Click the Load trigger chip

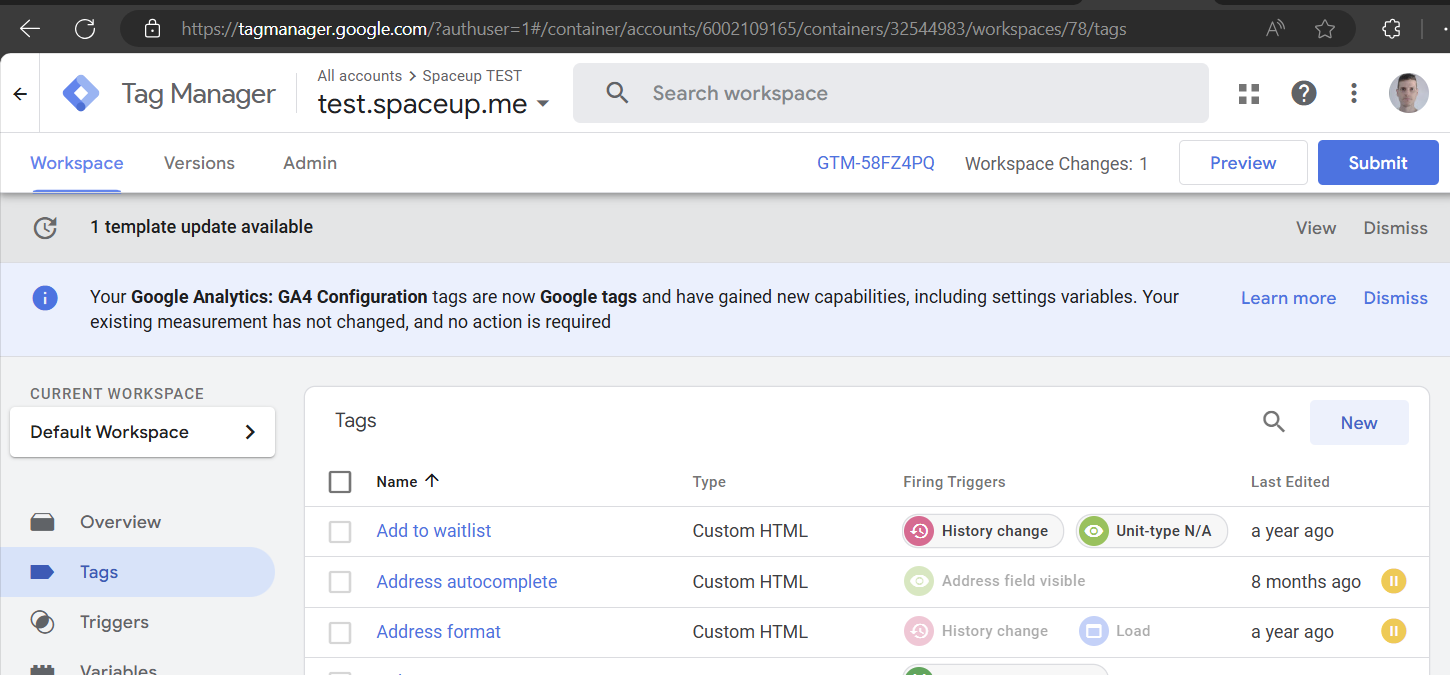(x=1116, y=631)
